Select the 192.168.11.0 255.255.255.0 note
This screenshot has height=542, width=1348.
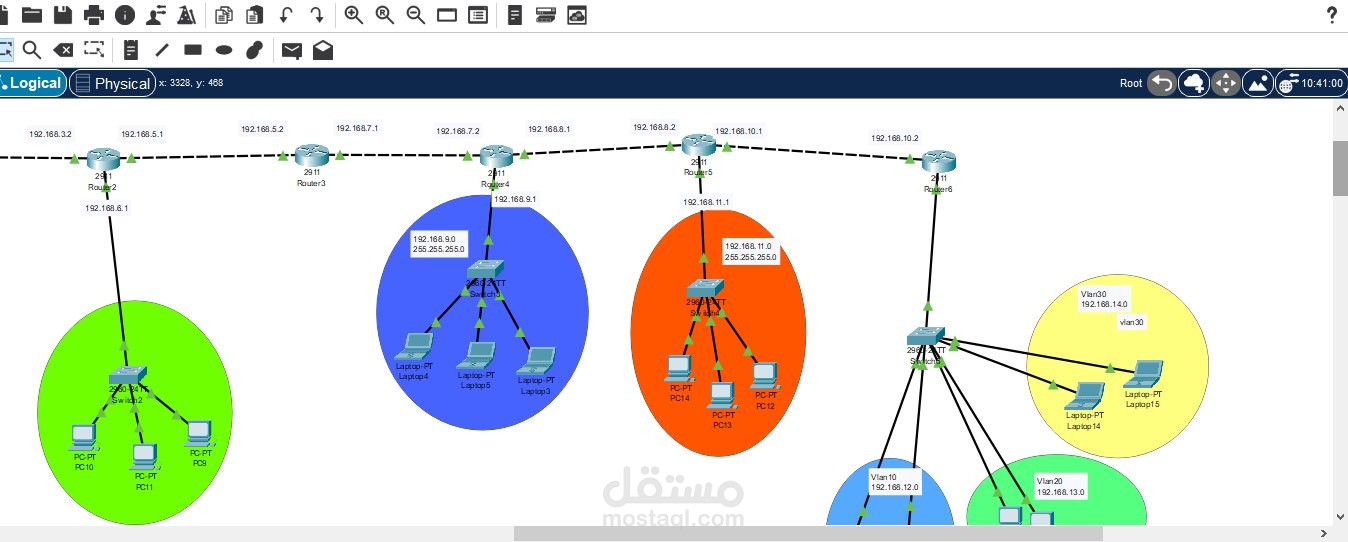point(750,251)
